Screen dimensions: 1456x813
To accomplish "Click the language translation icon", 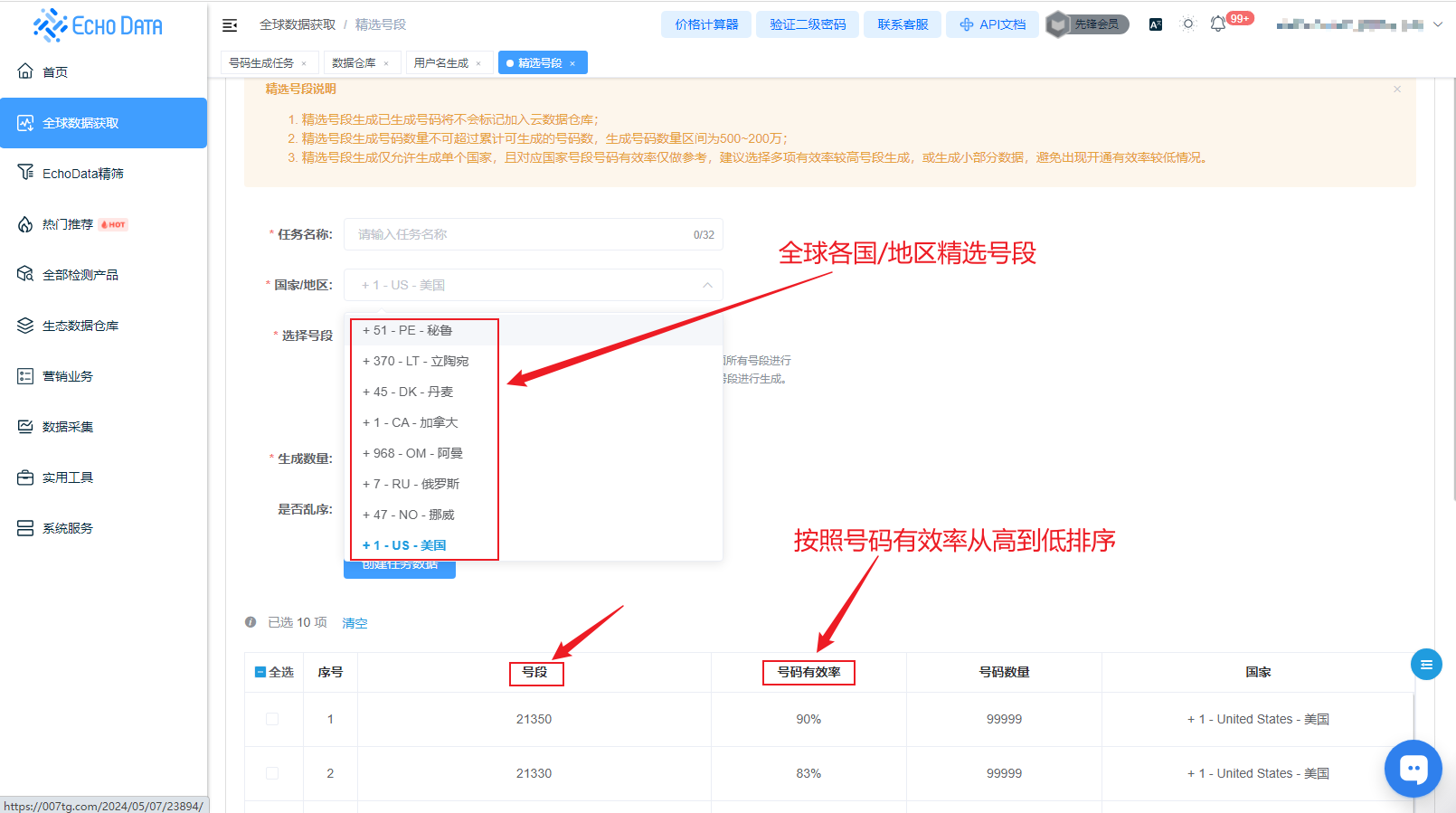I will (1156, 24).
